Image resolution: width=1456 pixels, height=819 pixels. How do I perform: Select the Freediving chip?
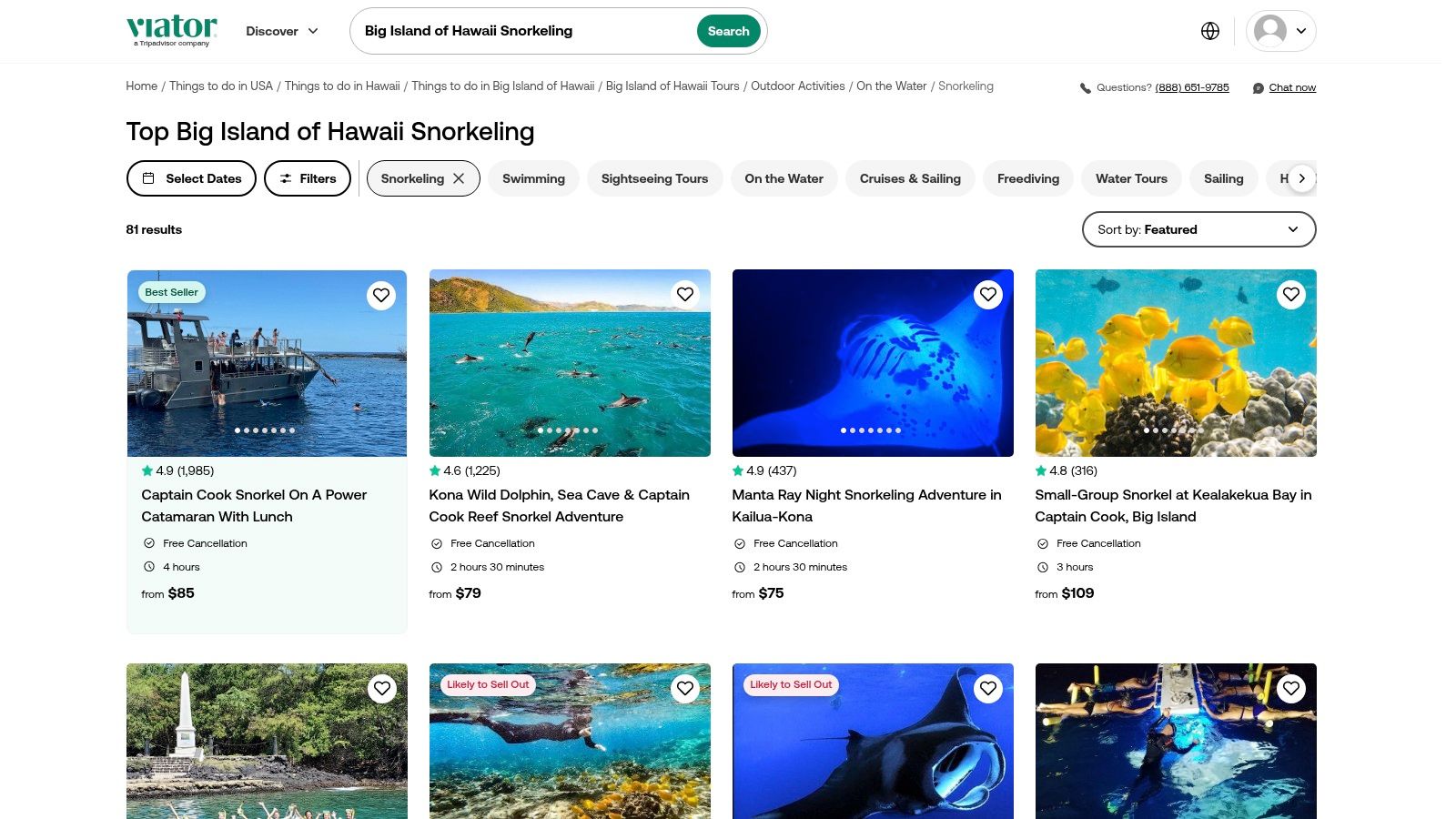click(1028, 178)
